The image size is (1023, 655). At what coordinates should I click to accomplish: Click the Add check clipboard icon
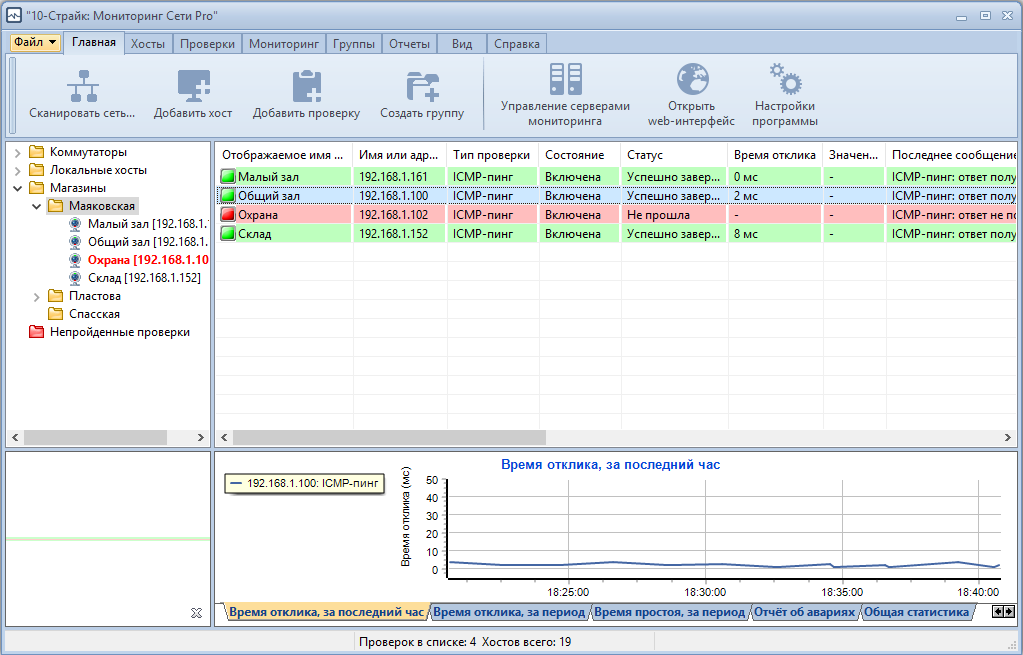pyautogui.click(x=306, y=86)
